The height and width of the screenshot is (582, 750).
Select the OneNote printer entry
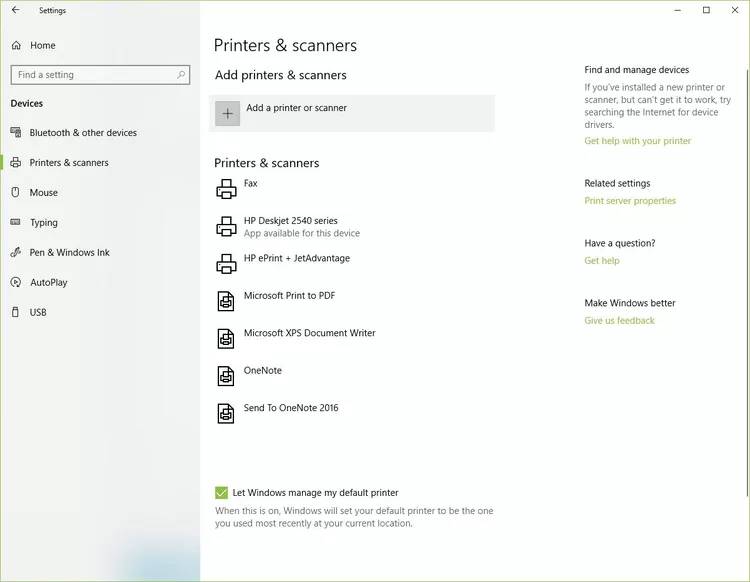[x=263, y=370]
